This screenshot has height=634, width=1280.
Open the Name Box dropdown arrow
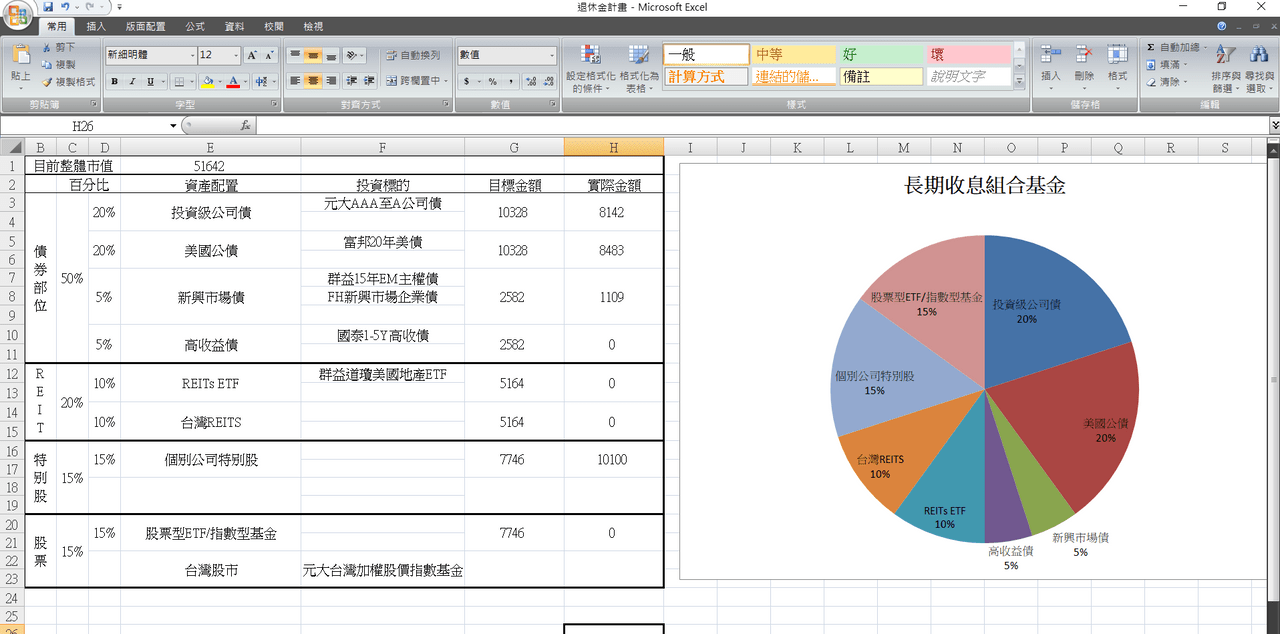pyautogui.click(x=173, y=125)
